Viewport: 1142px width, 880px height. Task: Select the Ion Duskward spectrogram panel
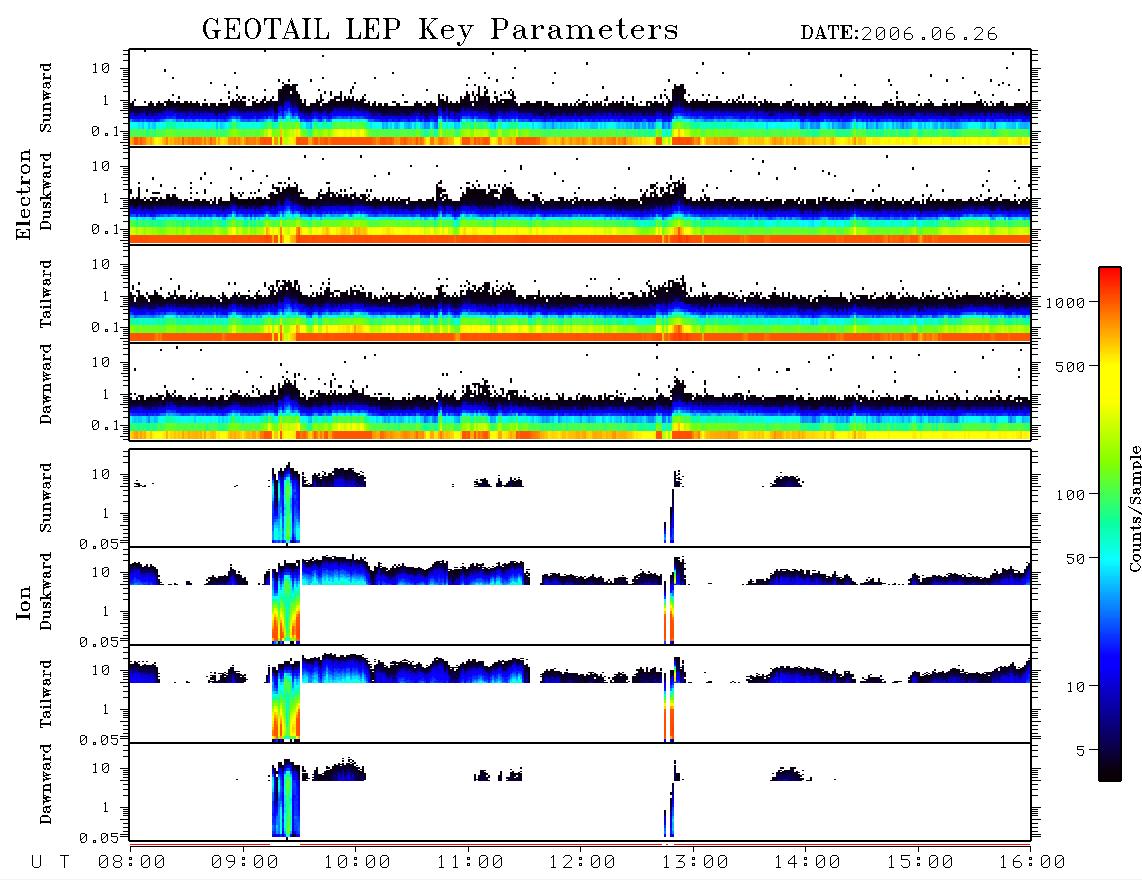pyautogui.click(x=580, y=596)
